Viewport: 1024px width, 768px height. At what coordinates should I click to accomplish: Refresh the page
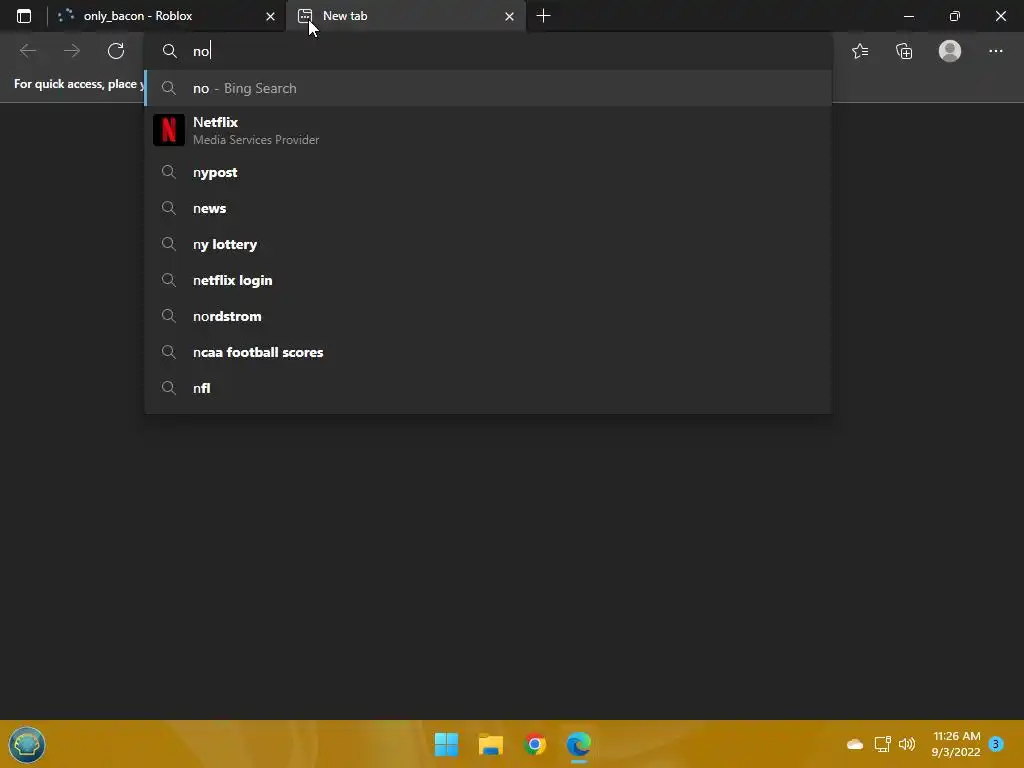116,51
